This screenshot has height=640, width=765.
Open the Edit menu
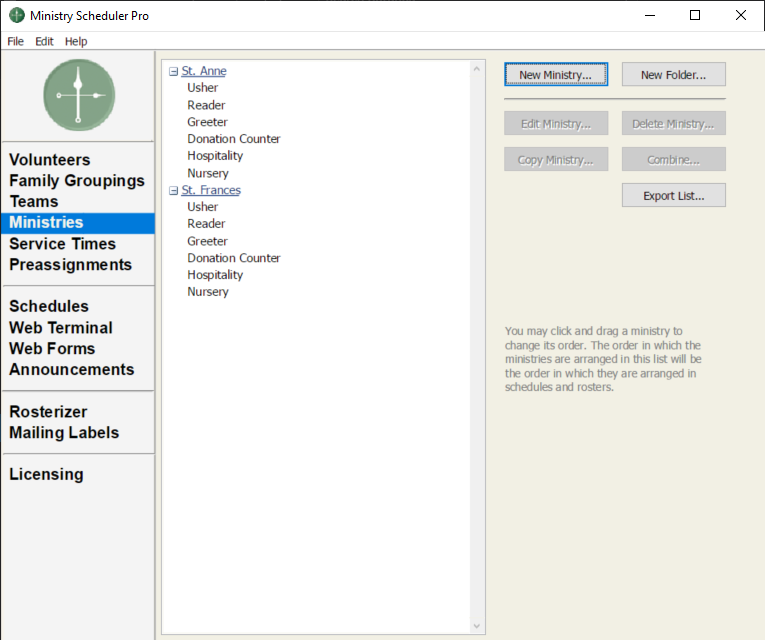44,41
